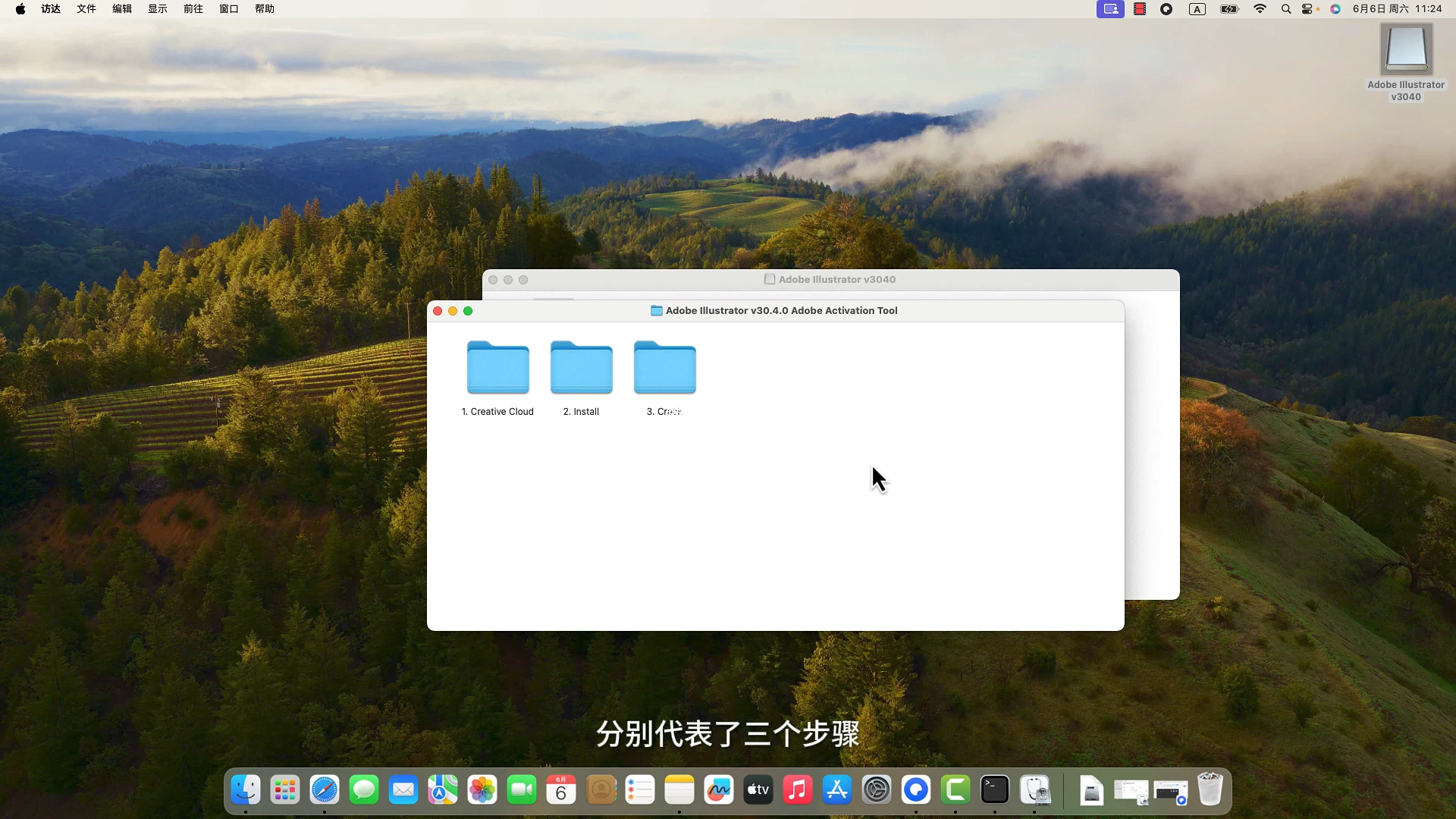Screen dimensions: 1456x819
Task: Open the 1. Creative Cloud folder
Action: [497, 368]
